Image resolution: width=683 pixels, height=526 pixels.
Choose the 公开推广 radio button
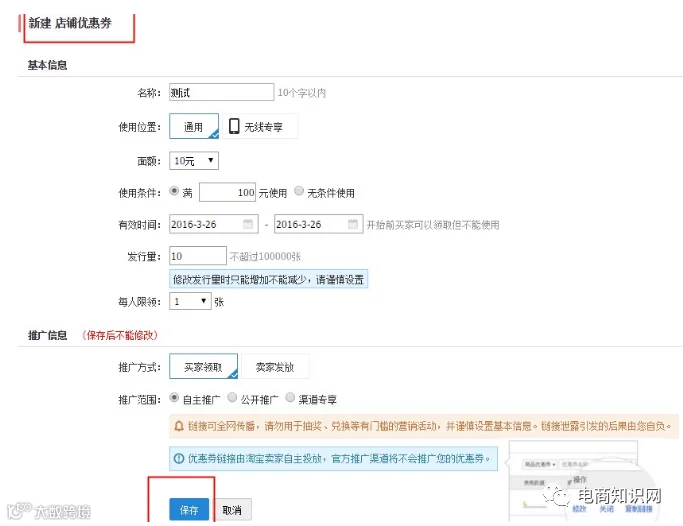[x=232, y=397]
